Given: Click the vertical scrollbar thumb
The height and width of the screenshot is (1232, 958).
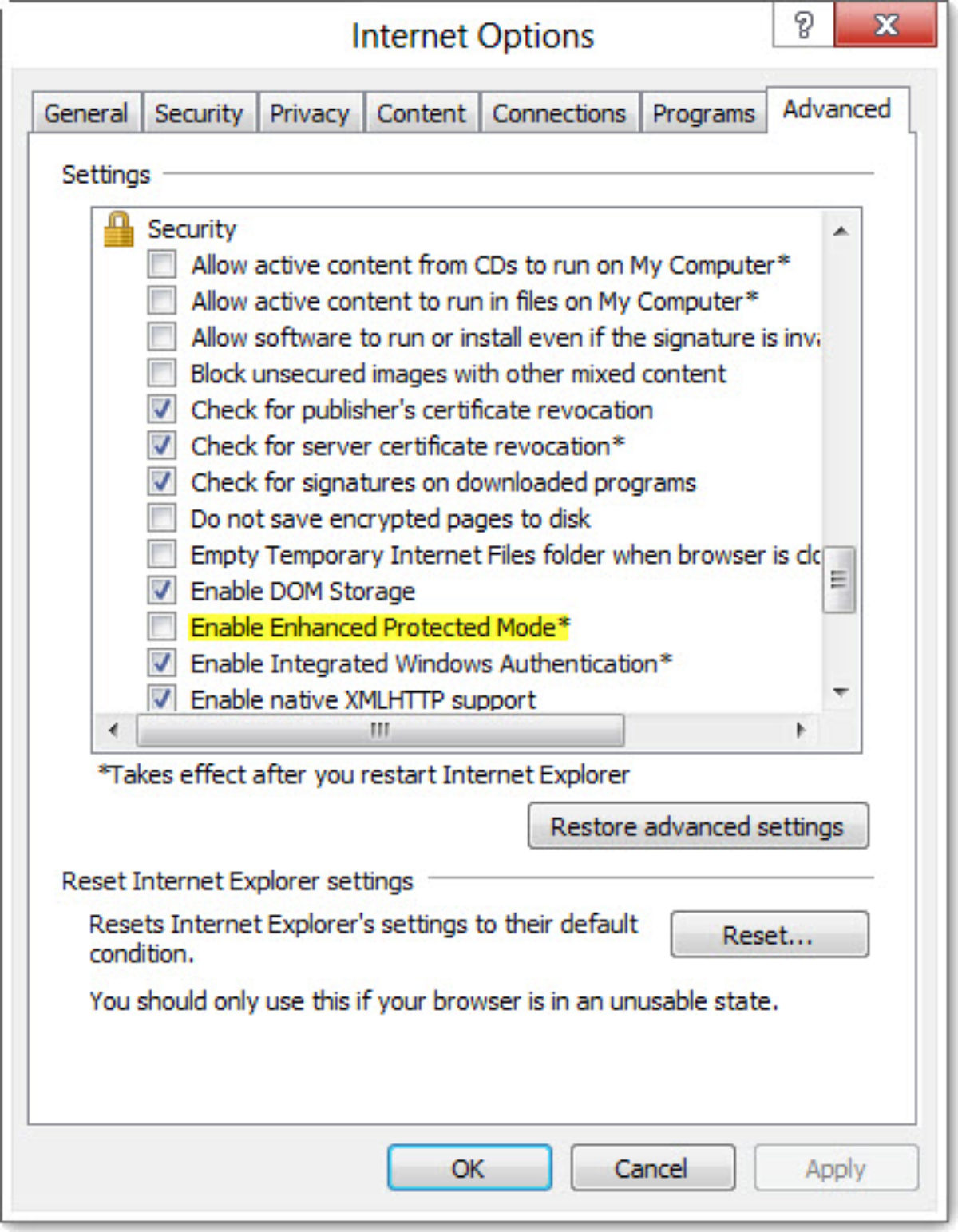Looking at the screenshot, I should (x=838, y=580).
